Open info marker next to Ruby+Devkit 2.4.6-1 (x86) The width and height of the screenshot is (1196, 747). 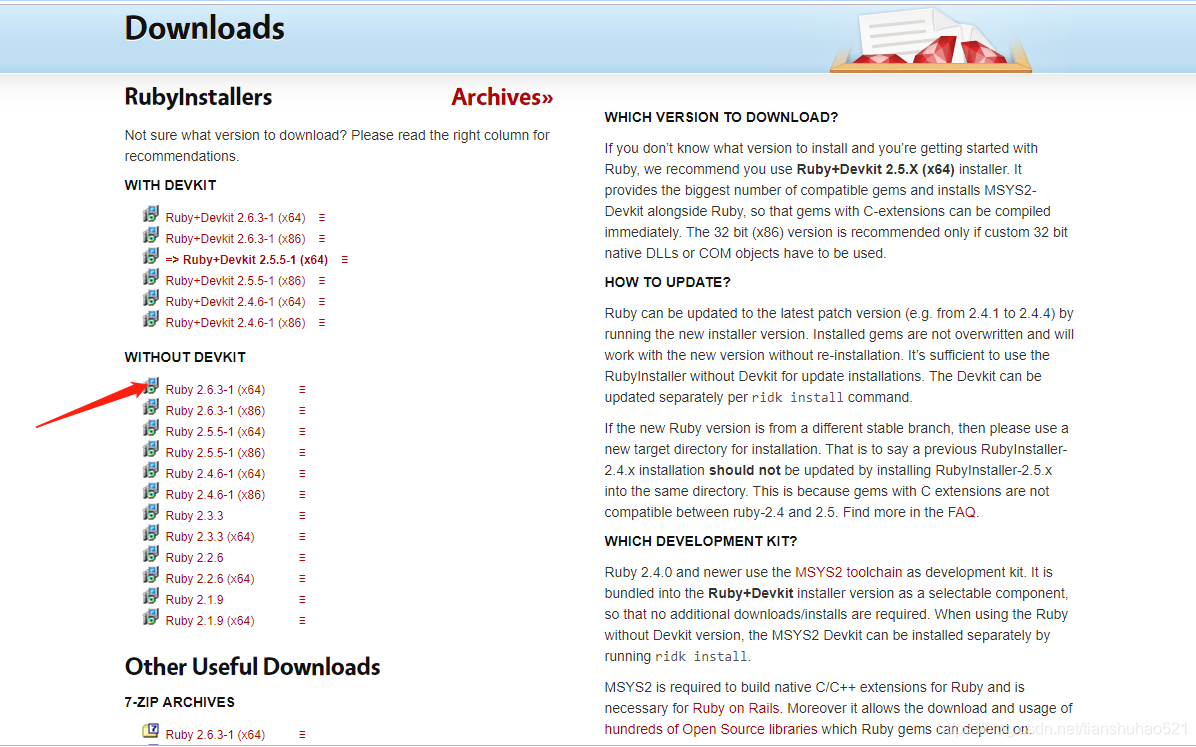322,323
